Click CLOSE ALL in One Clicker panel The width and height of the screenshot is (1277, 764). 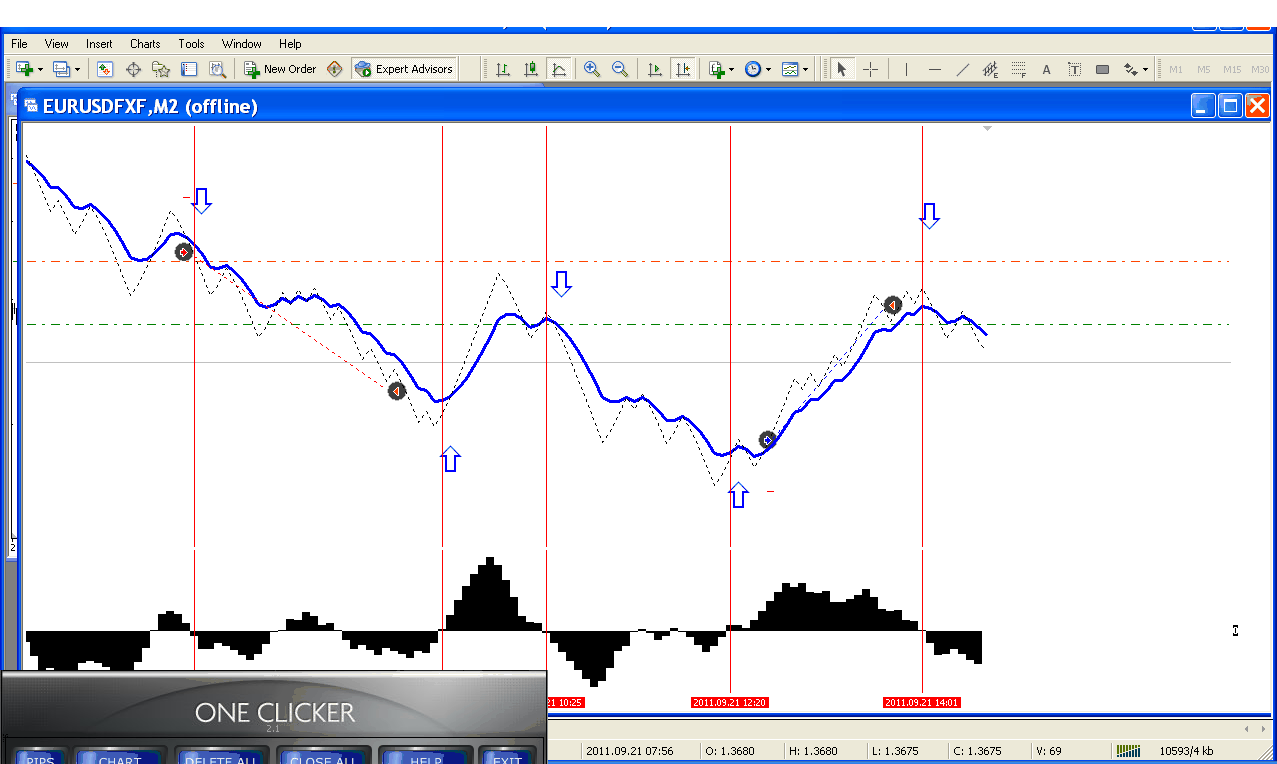click(x=323, y=758)
